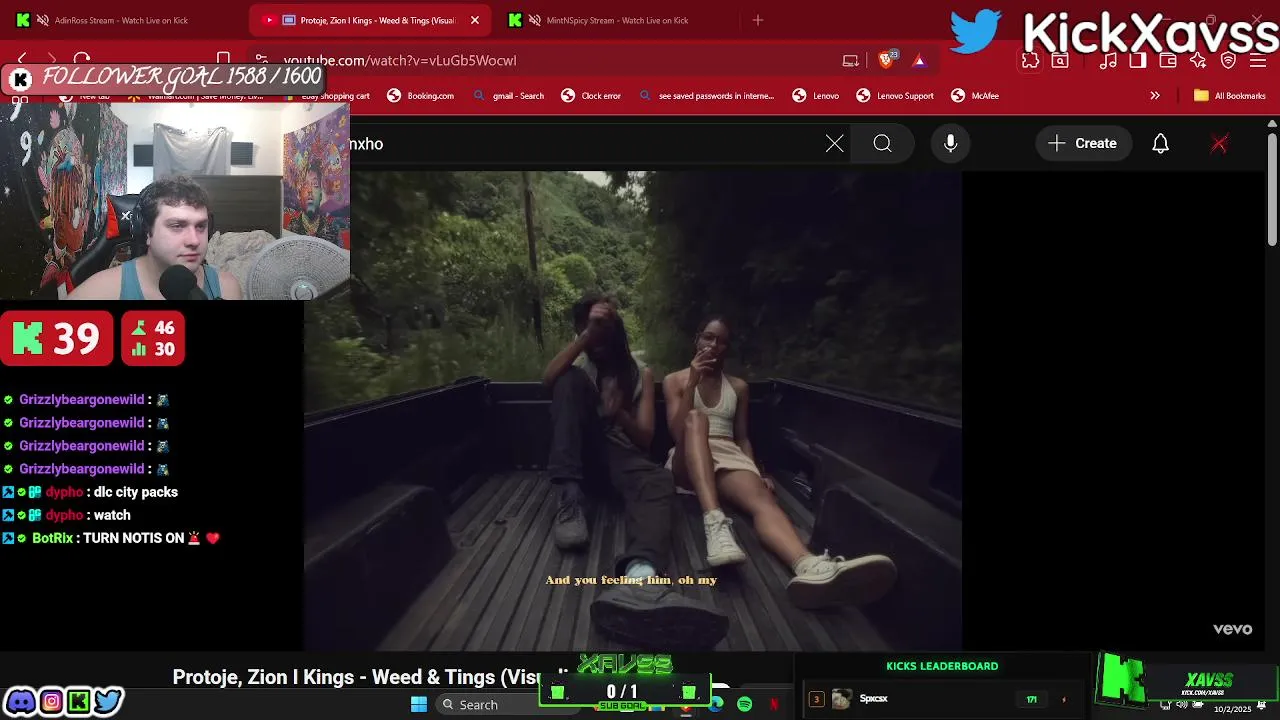The image size is (1280, 720).
Task: Click the Twitter bird icon in bottom overlay
Action: pos(108,701)
